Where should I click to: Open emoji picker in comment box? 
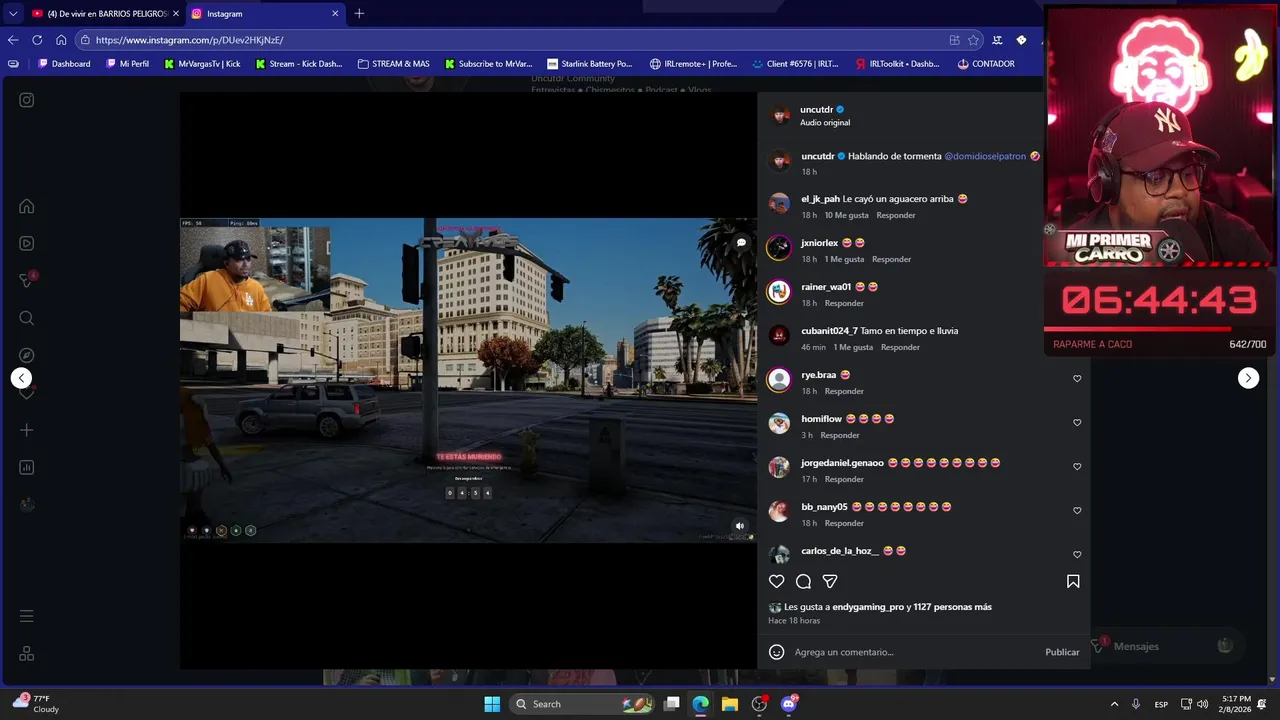(776, 652)
